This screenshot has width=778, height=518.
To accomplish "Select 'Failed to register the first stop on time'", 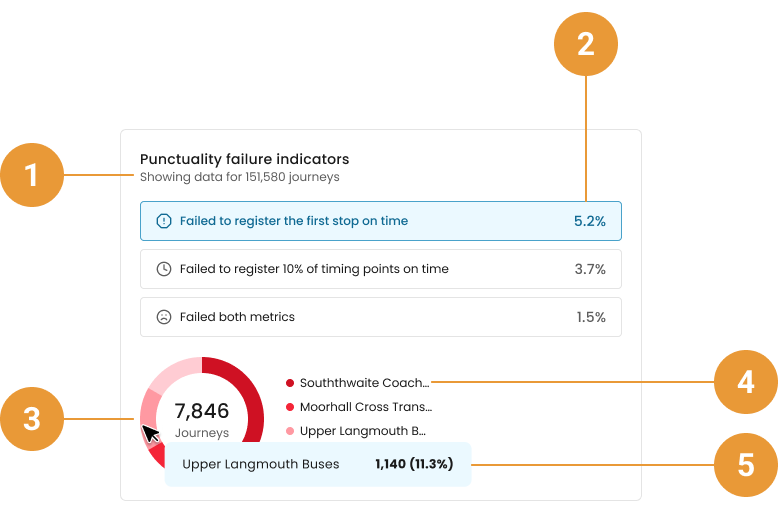I will [381, 221].
